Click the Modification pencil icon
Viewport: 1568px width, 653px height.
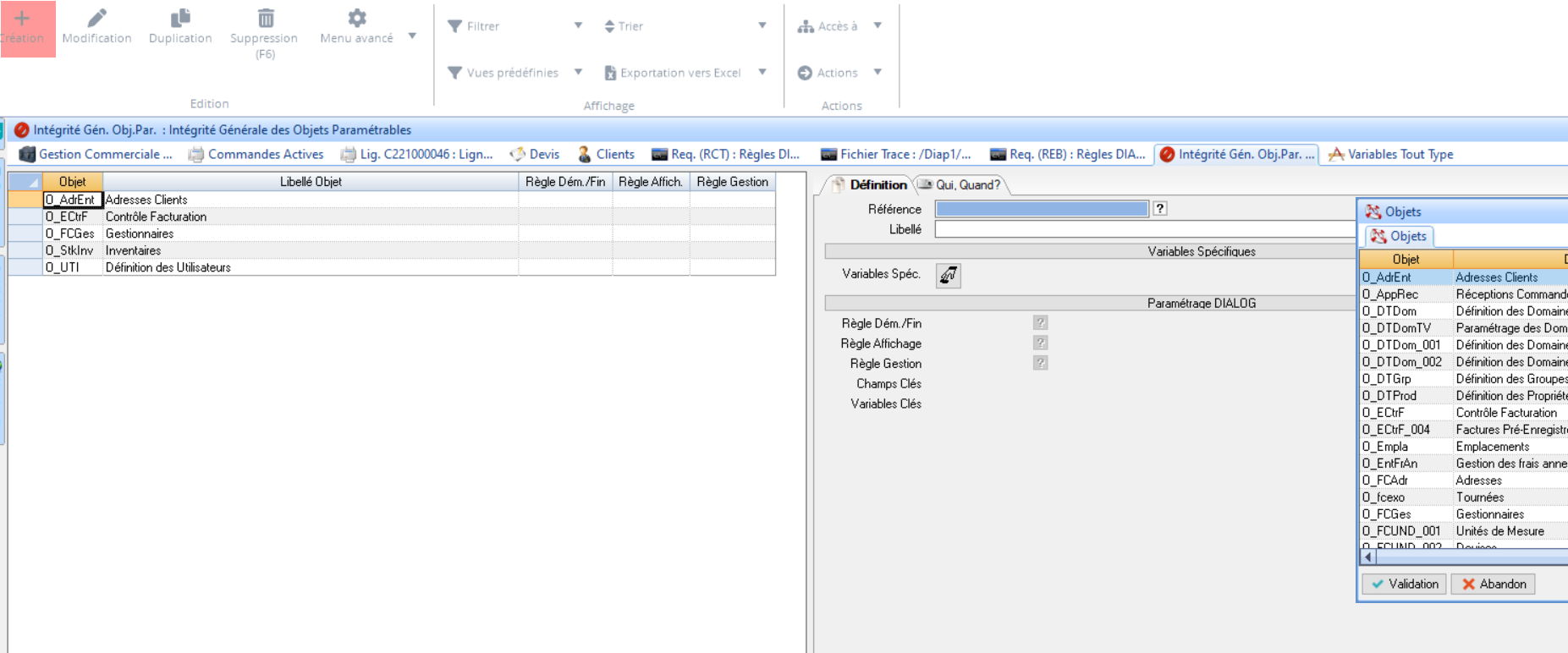(x=96, y=18)
